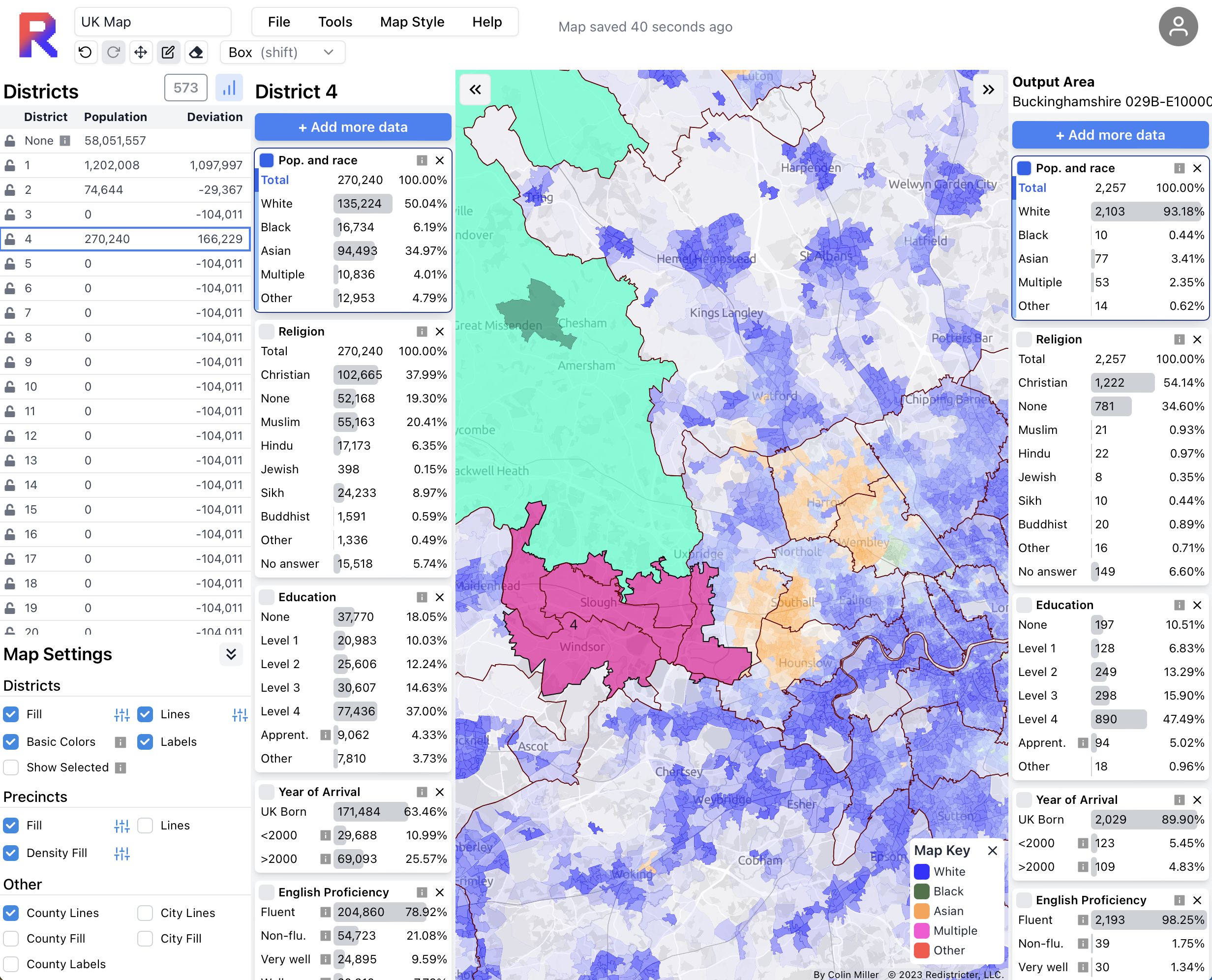Viewport: 1212px width, 980px height.
Task: Click the user account avatar icon
Action: click(x=1178, y=27)
